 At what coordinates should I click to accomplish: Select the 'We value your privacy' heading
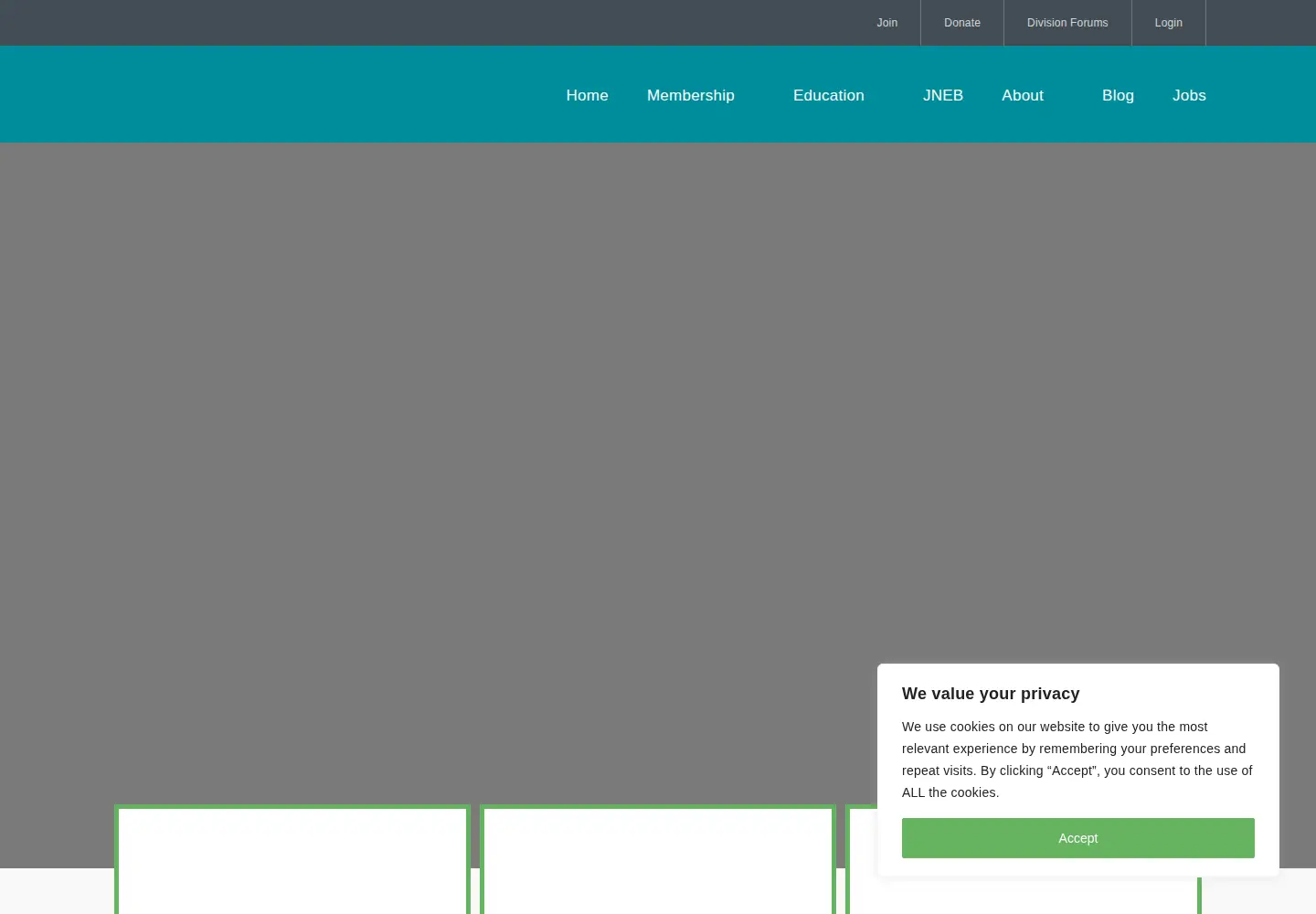pyautogui.click(x=991, y=694)
